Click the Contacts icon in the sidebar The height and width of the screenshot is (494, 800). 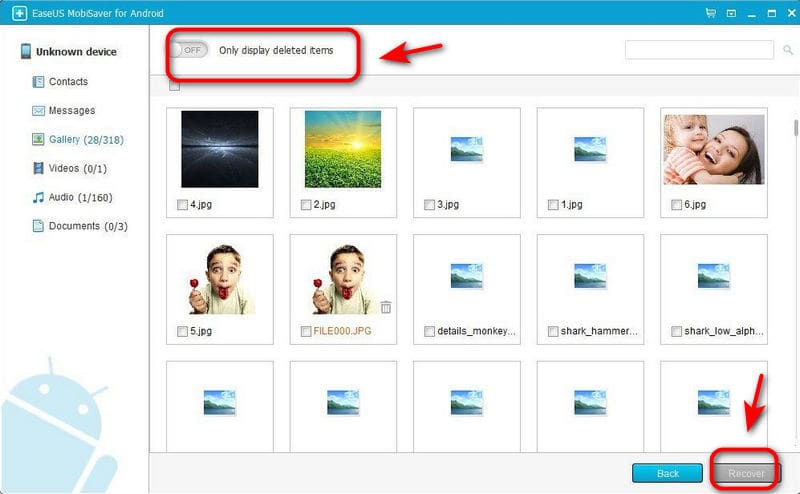(38, 82)
